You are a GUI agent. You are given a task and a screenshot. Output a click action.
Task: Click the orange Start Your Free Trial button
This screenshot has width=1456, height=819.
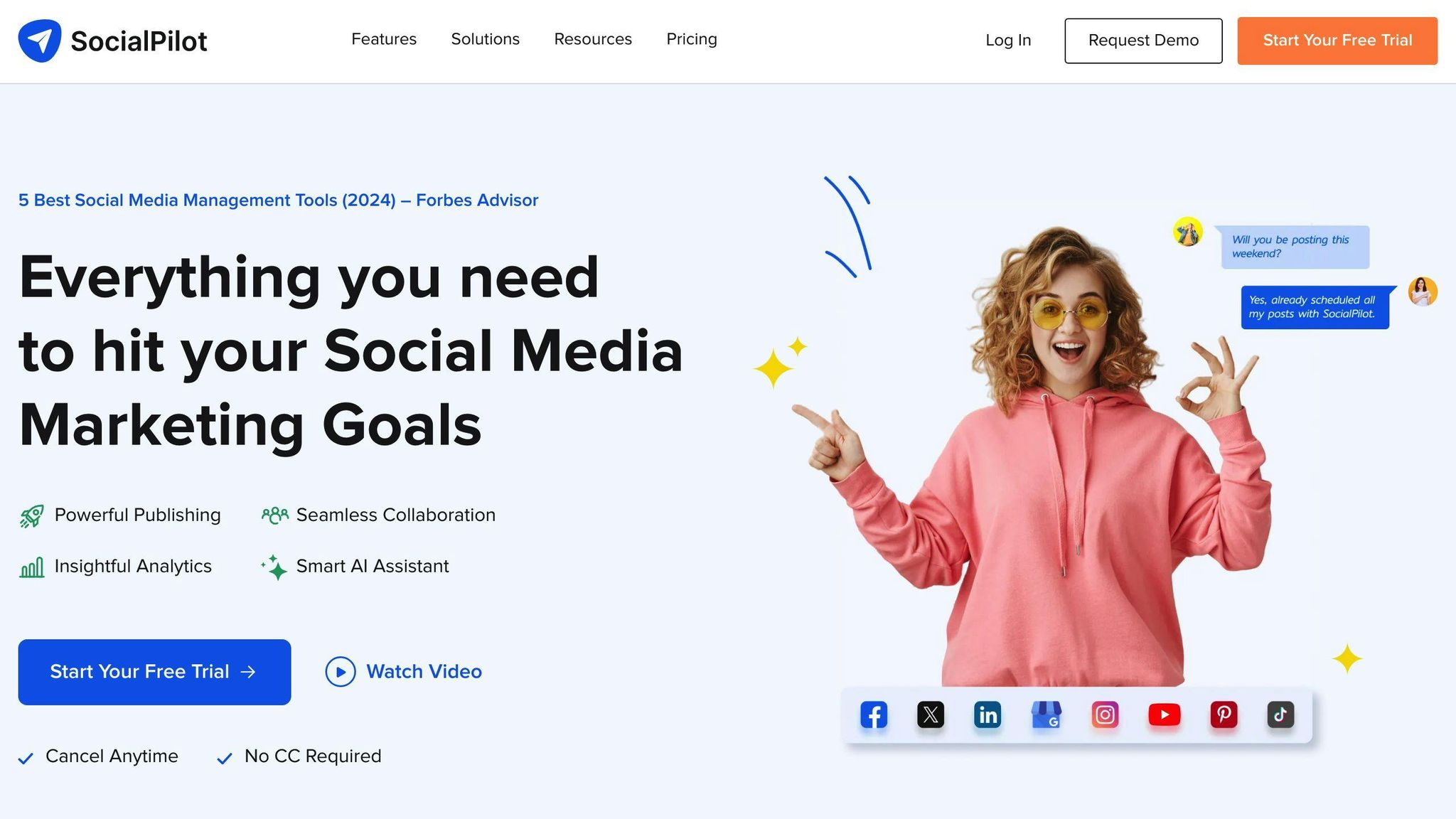coord(1337,41)
